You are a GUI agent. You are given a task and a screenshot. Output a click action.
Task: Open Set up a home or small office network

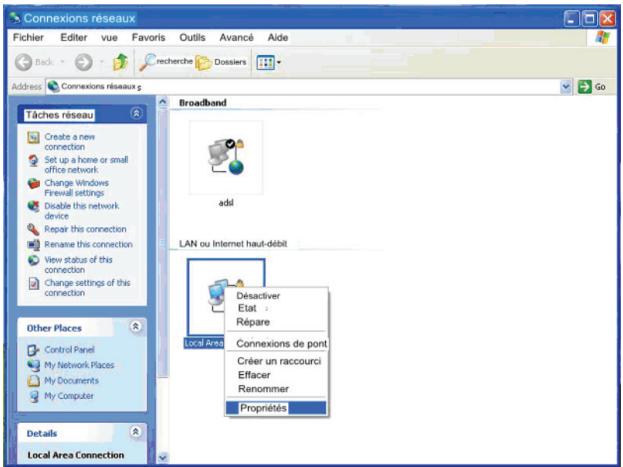point(86,165)
